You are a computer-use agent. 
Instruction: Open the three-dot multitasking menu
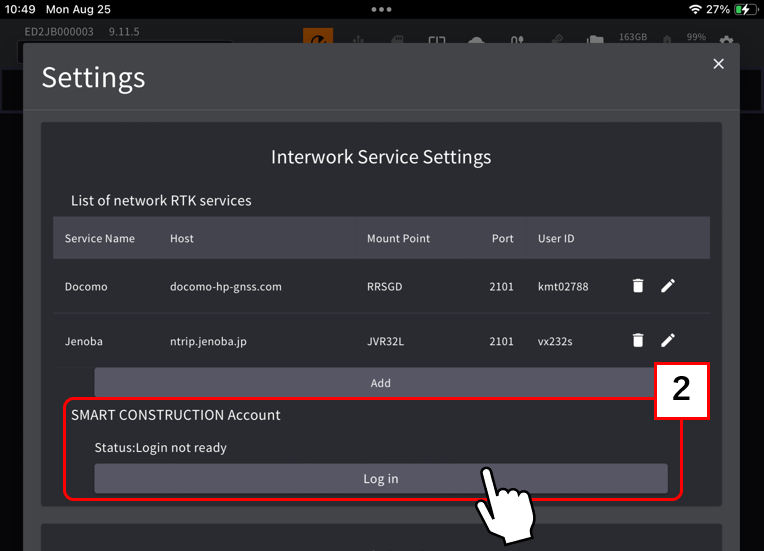coord(381,9)
